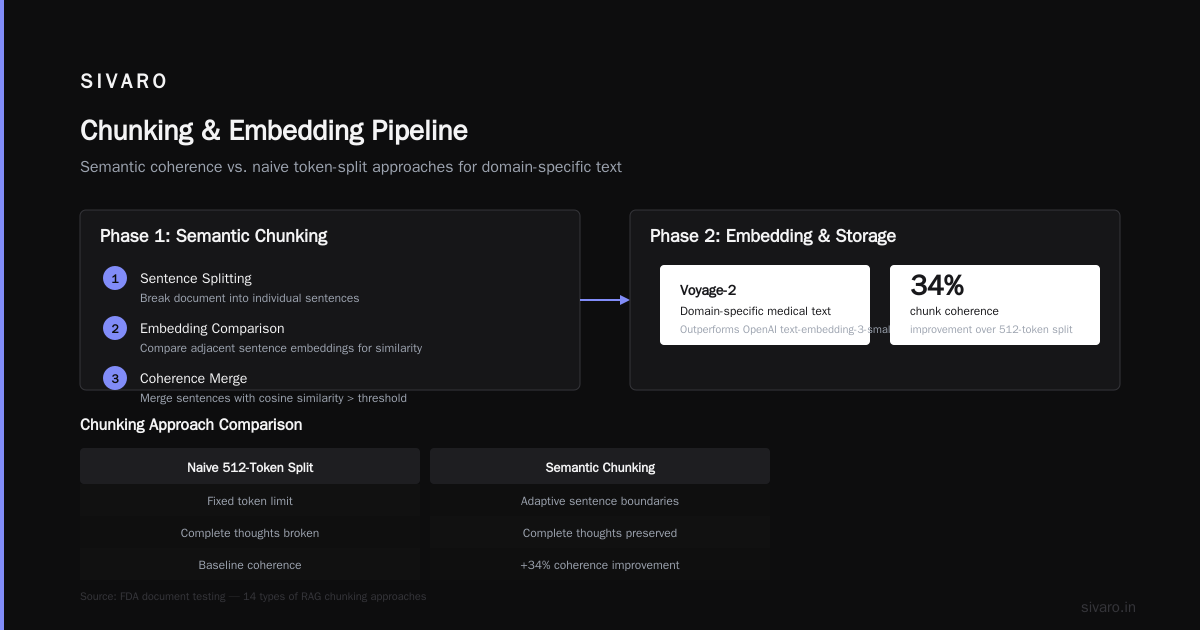Screen dimensions: 1200x630
Task: Click "Merge sentences with cosine similarity > threshold"
Action: pos(273,398)
